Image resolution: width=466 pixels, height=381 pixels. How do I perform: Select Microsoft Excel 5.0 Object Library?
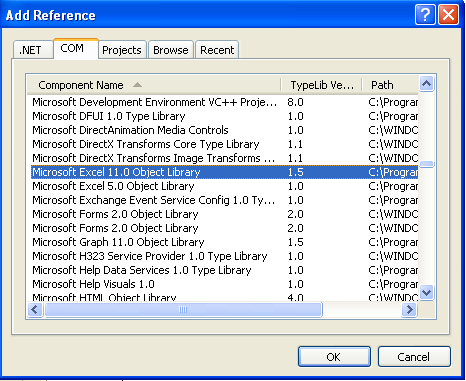click(x=224, y=186)
